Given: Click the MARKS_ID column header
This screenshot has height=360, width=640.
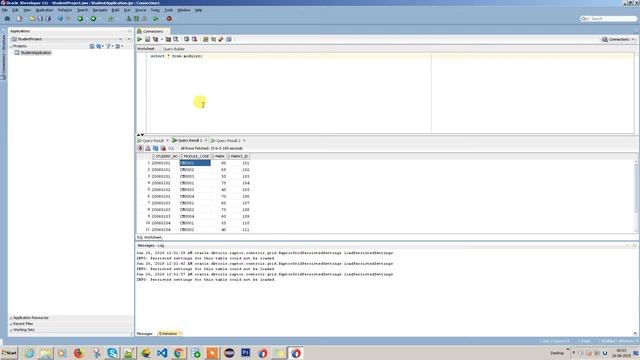Looking at the screenshot, I should pyautogui.click(x=239, y=156).
